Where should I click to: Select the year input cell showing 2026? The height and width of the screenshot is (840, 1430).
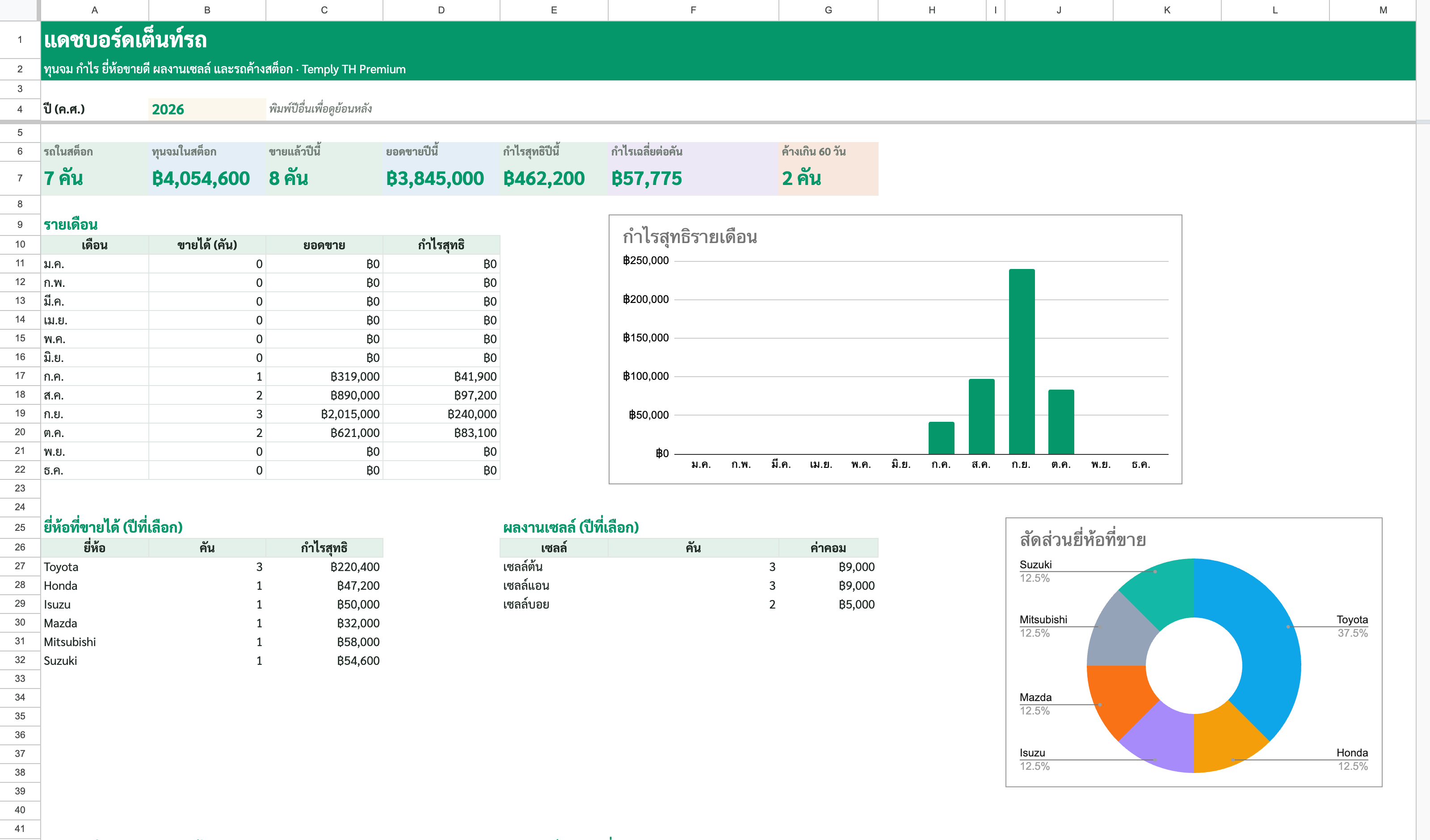coord(207,109)
